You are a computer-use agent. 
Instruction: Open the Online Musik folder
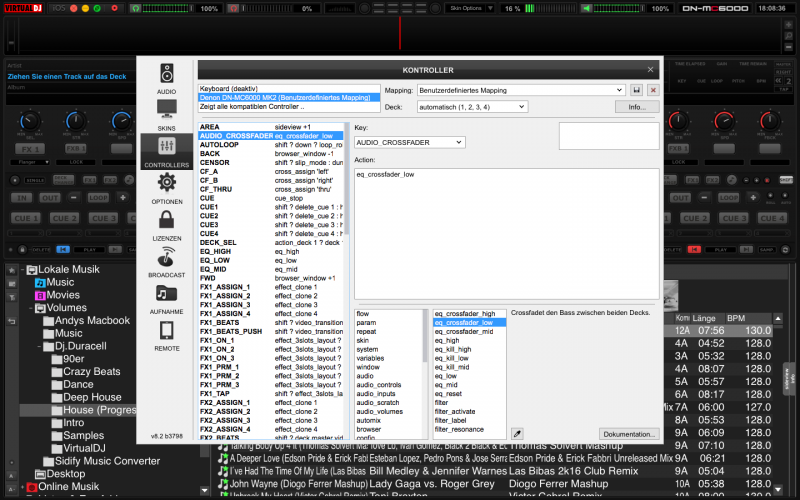(63, 486)
